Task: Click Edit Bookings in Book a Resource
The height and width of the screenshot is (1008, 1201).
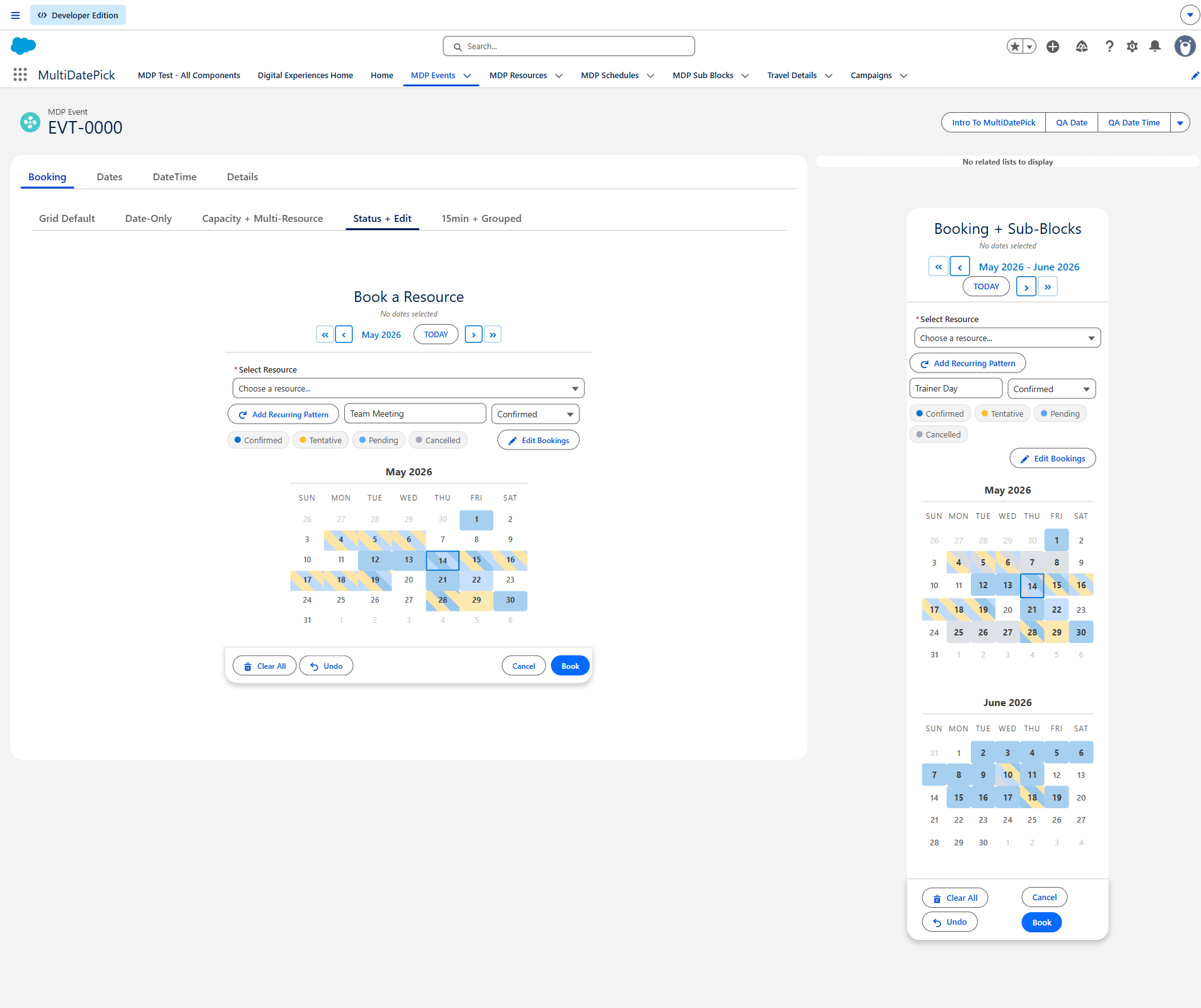Action: tap(538, 440)
